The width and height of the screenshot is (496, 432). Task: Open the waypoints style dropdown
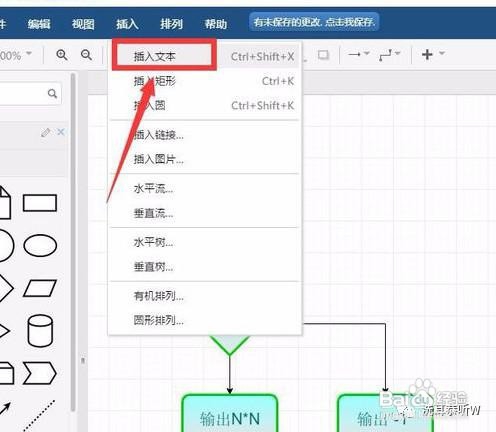coord(389,55)
